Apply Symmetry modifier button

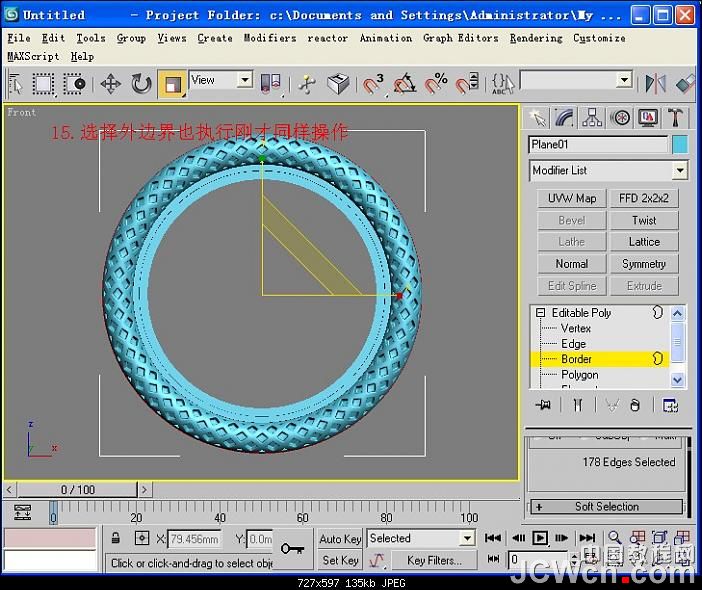[644, 264]
